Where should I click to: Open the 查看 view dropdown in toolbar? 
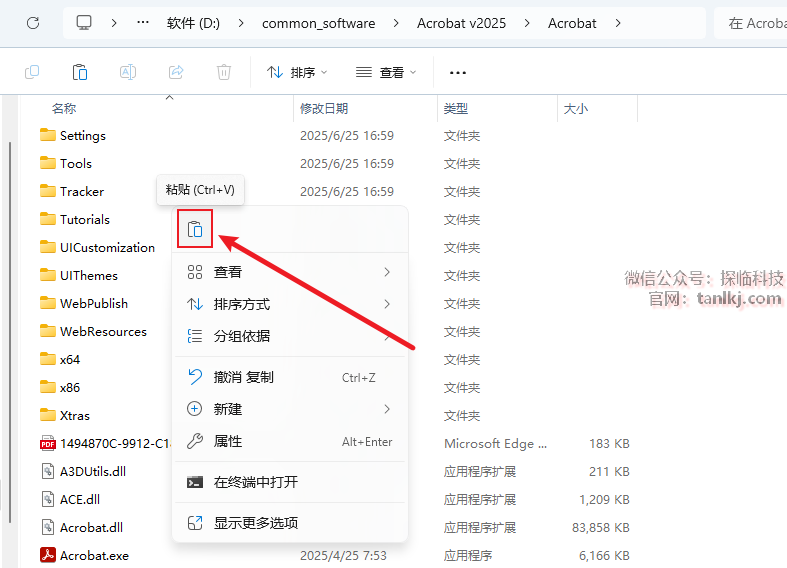point(385,72)
